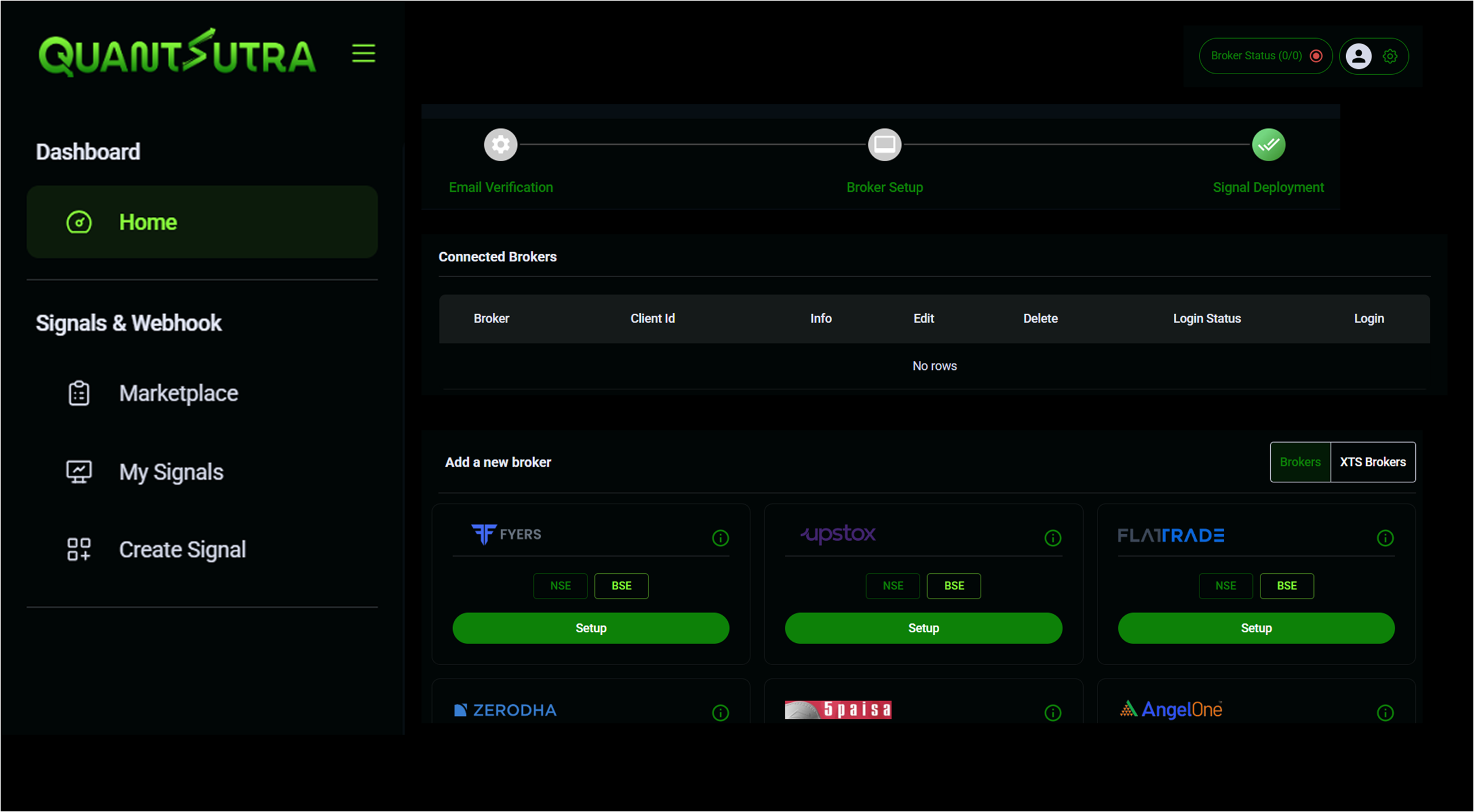Click the Email Verification step label
This screenshot has width=1474, height=812.
500,187
